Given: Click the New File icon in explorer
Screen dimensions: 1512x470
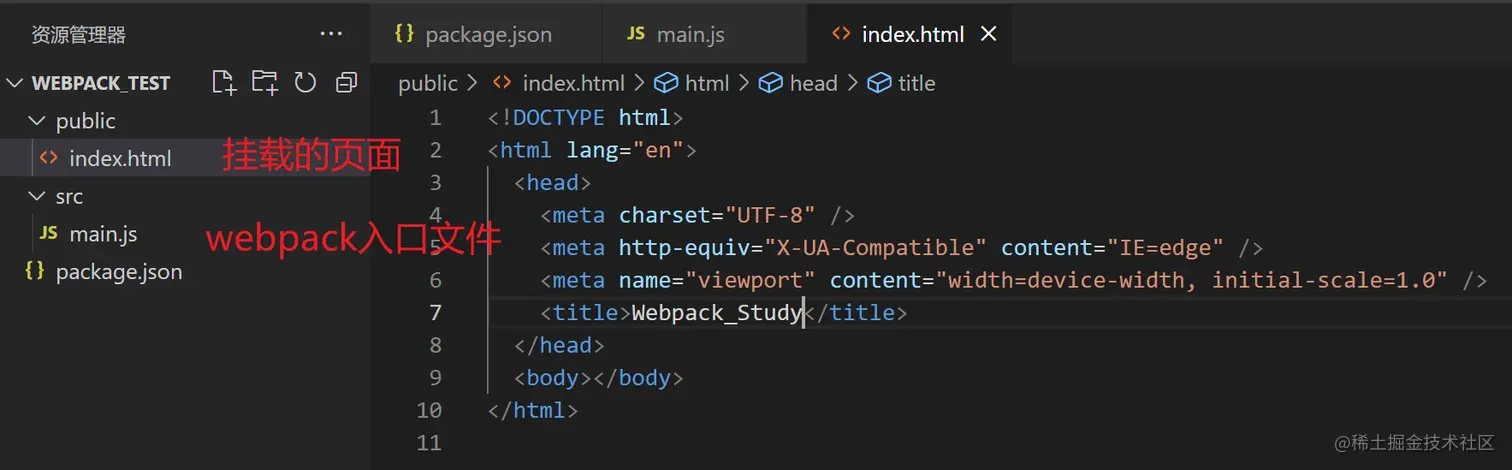Looking at the screenshot, I should click(224, 83).
